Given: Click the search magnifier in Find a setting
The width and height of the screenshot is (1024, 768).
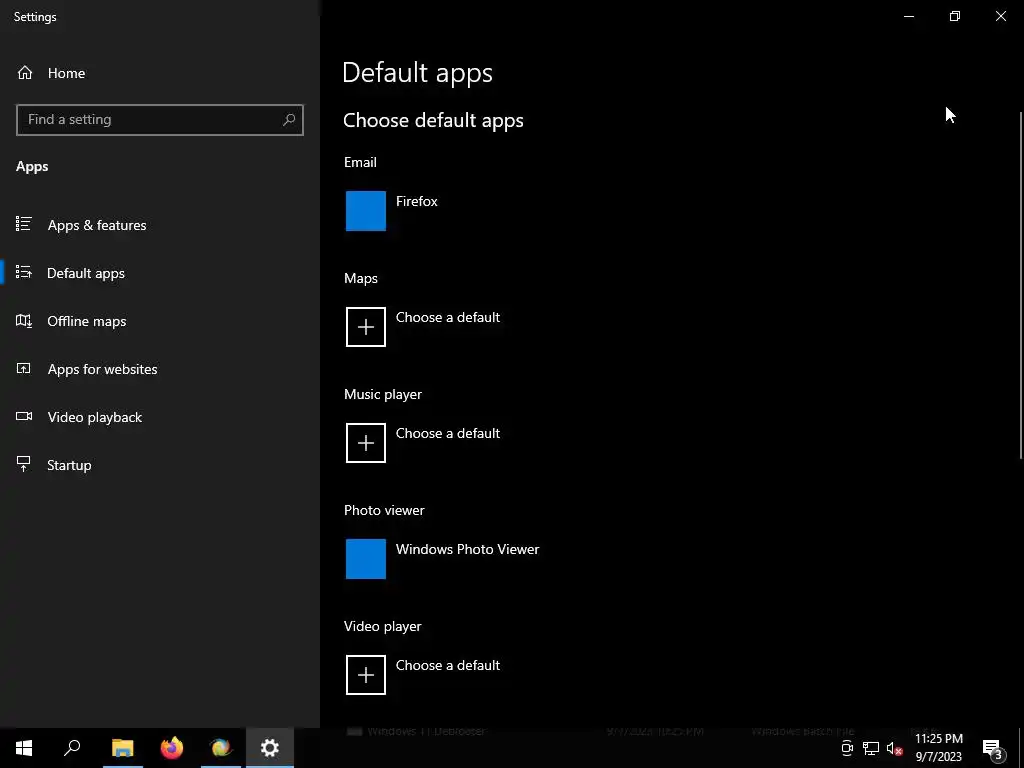Looking at the screenshot, I should tap(289, 120).
